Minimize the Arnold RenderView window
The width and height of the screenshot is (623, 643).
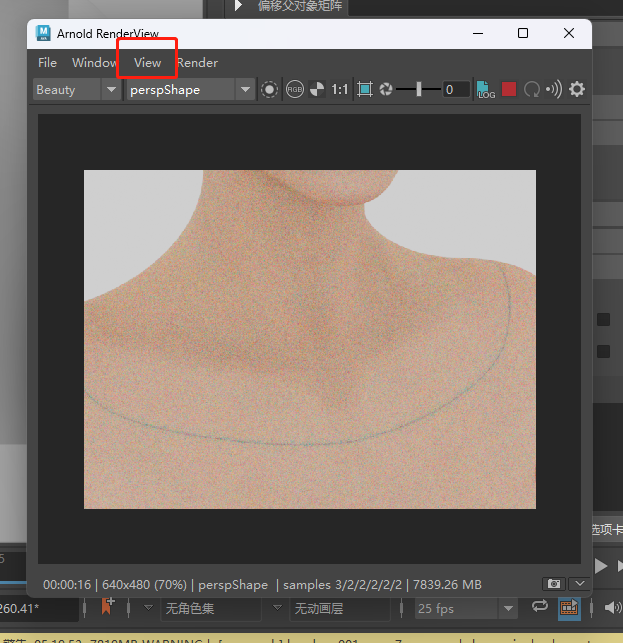478,33
